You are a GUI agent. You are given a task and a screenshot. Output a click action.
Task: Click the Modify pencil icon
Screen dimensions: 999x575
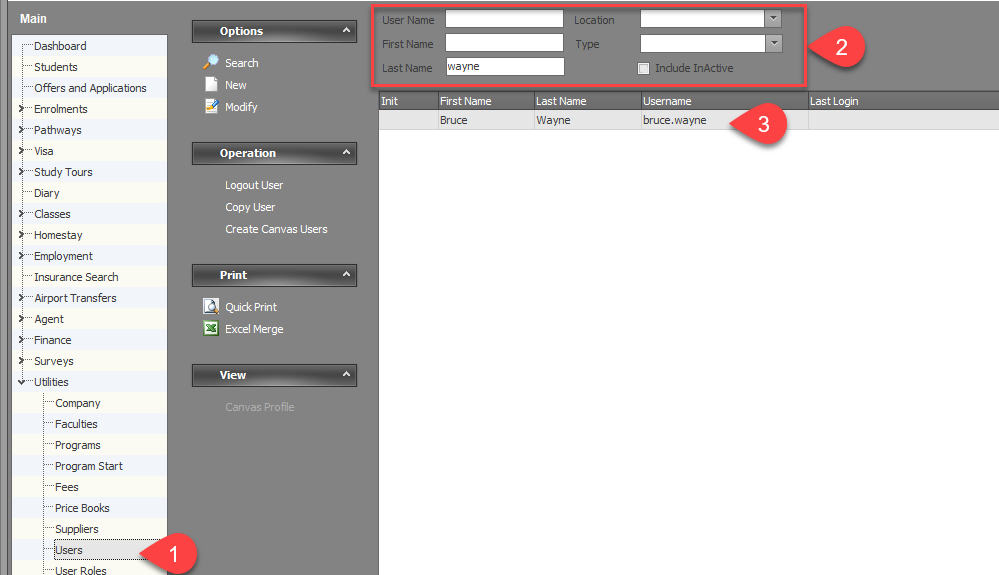(x=211, y=107)
